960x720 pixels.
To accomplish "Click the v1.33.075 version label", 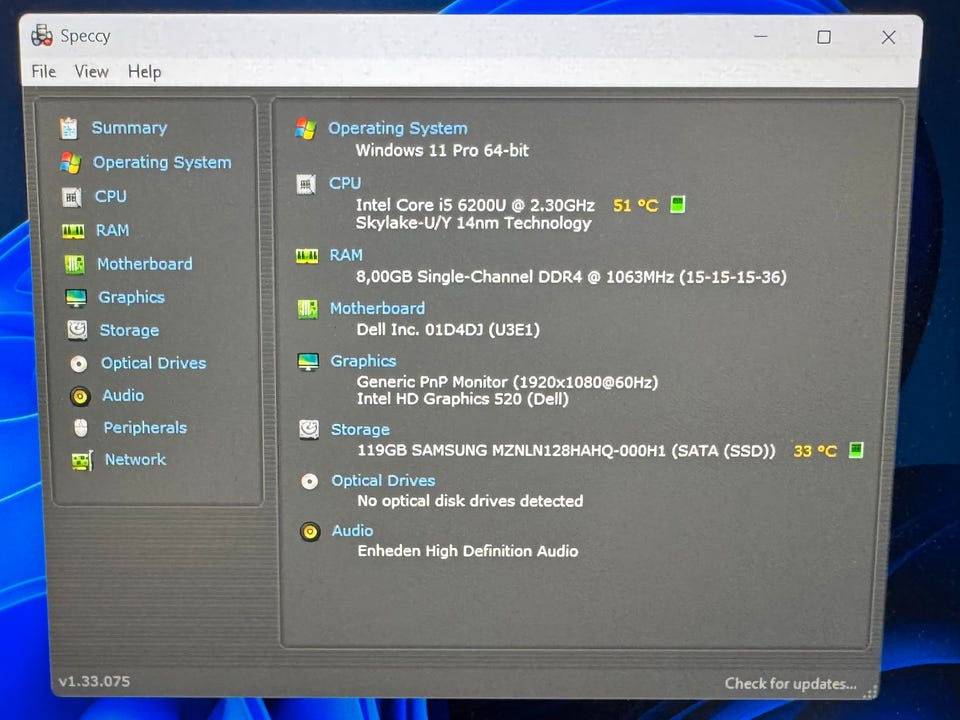I will (94, 681).
